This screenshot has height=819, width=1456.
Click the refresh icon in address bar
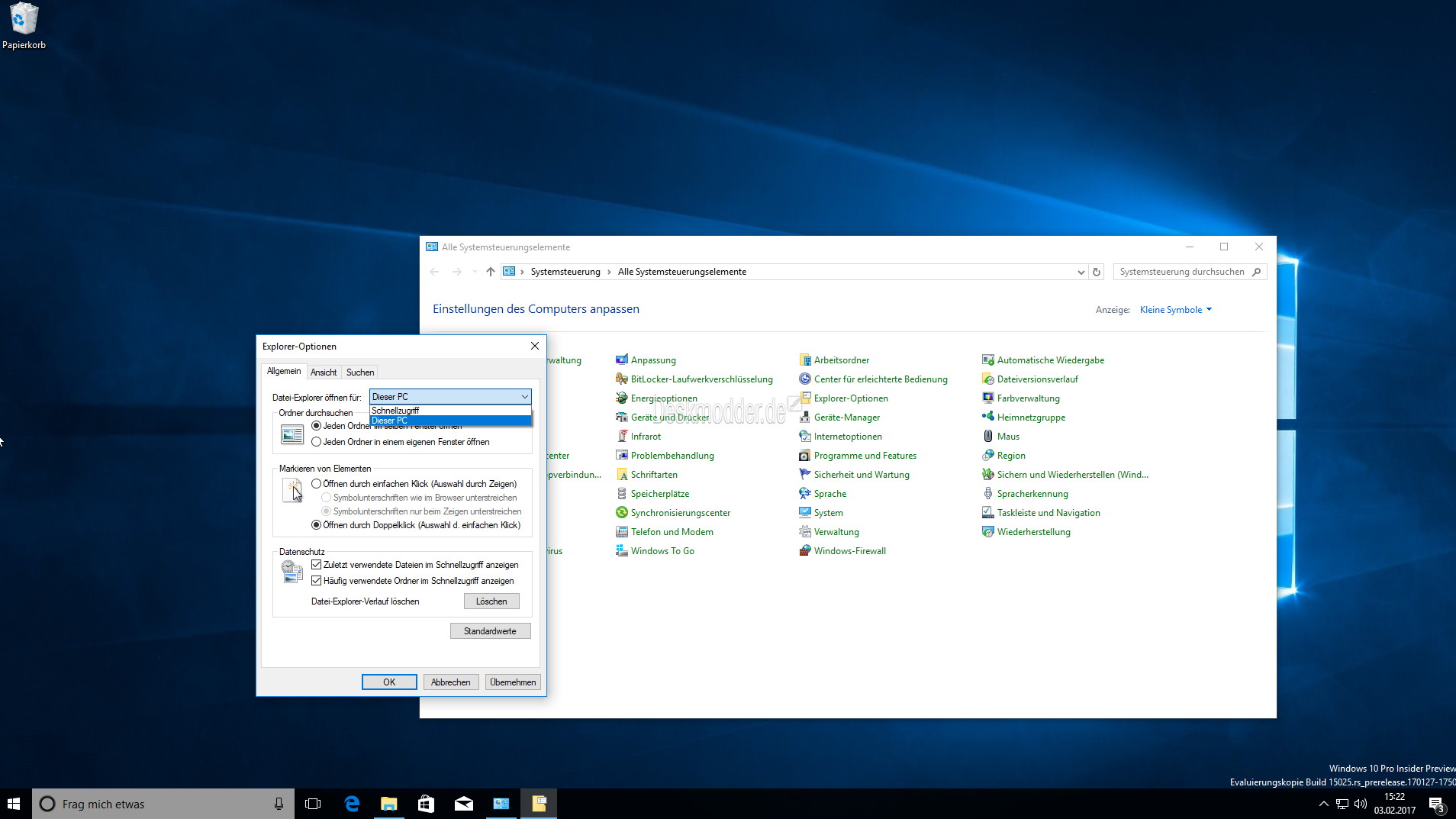pos(1097,272)
